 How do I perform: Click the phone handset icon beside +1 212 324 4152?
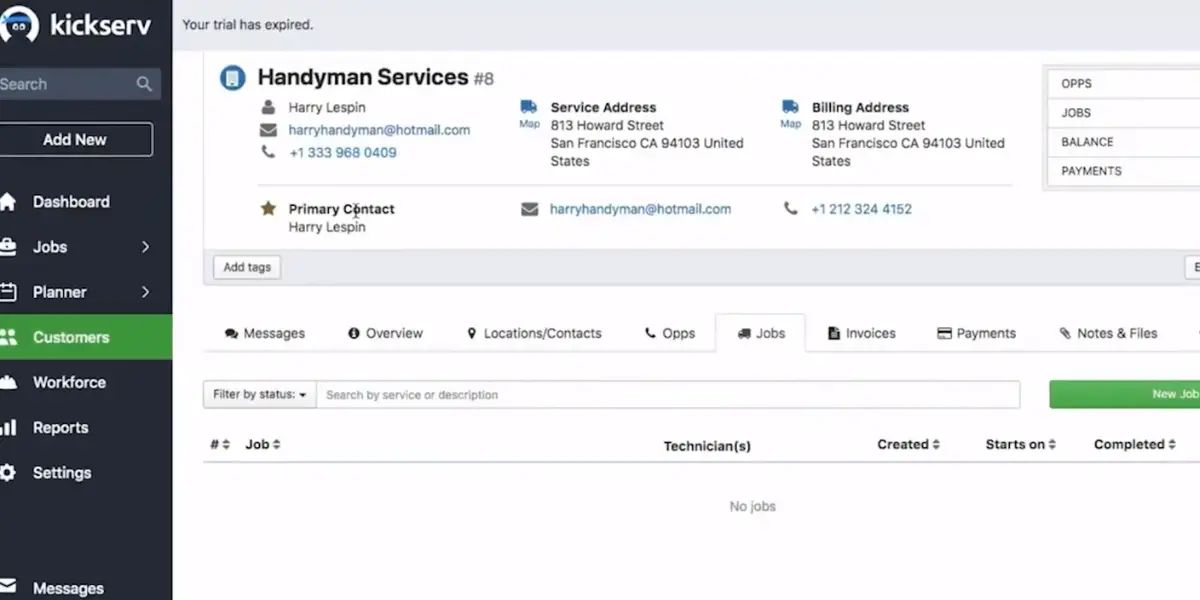click(x=791, y=209)
